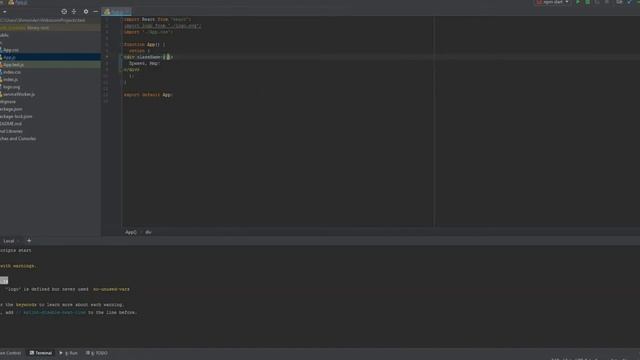The width and height of the screenshot is (640, 360).
Task: Select index.css in the project tree
Action: 11,72
